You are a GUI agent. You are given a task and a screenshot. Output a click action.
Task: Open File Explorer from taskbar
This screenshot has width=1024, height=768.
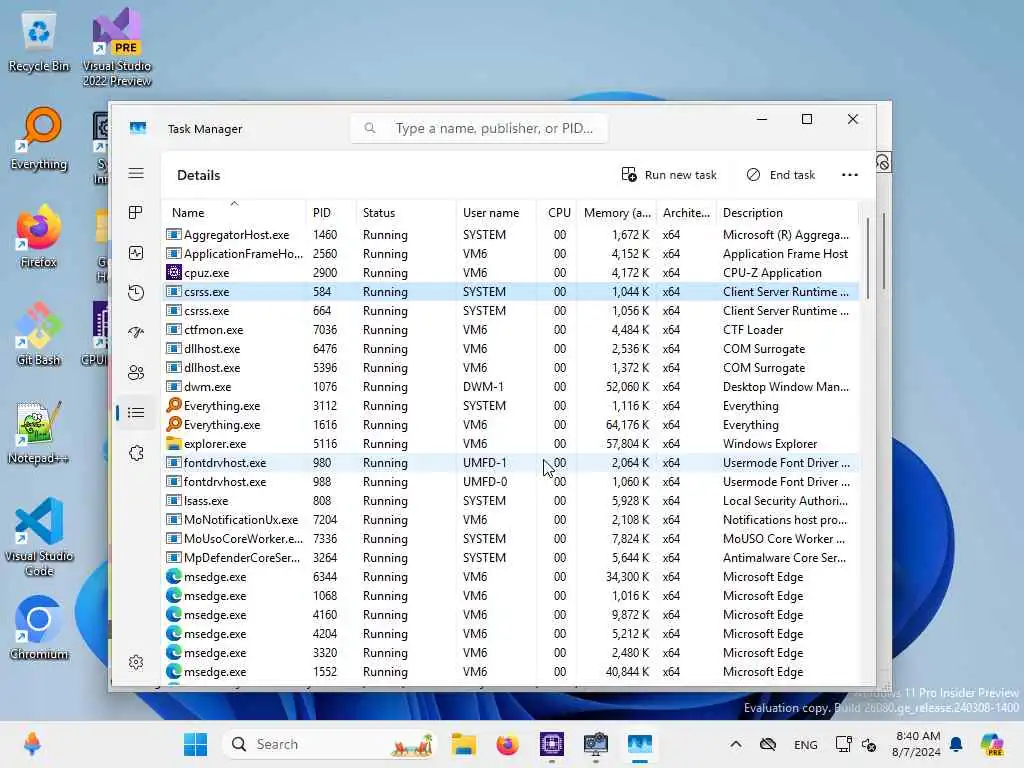(x=463, y=744)
